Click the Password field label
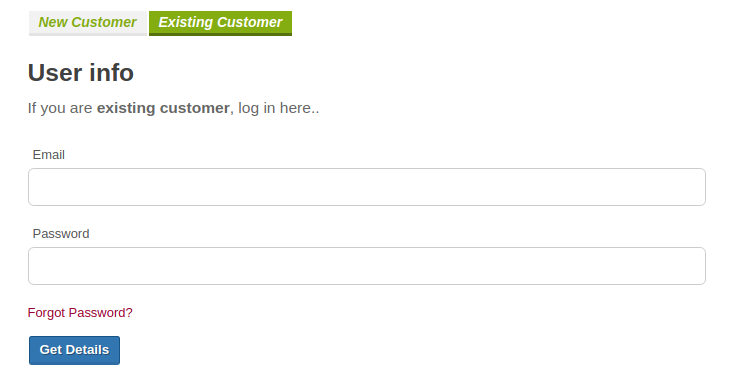734x371 pixels. point(61,233)
